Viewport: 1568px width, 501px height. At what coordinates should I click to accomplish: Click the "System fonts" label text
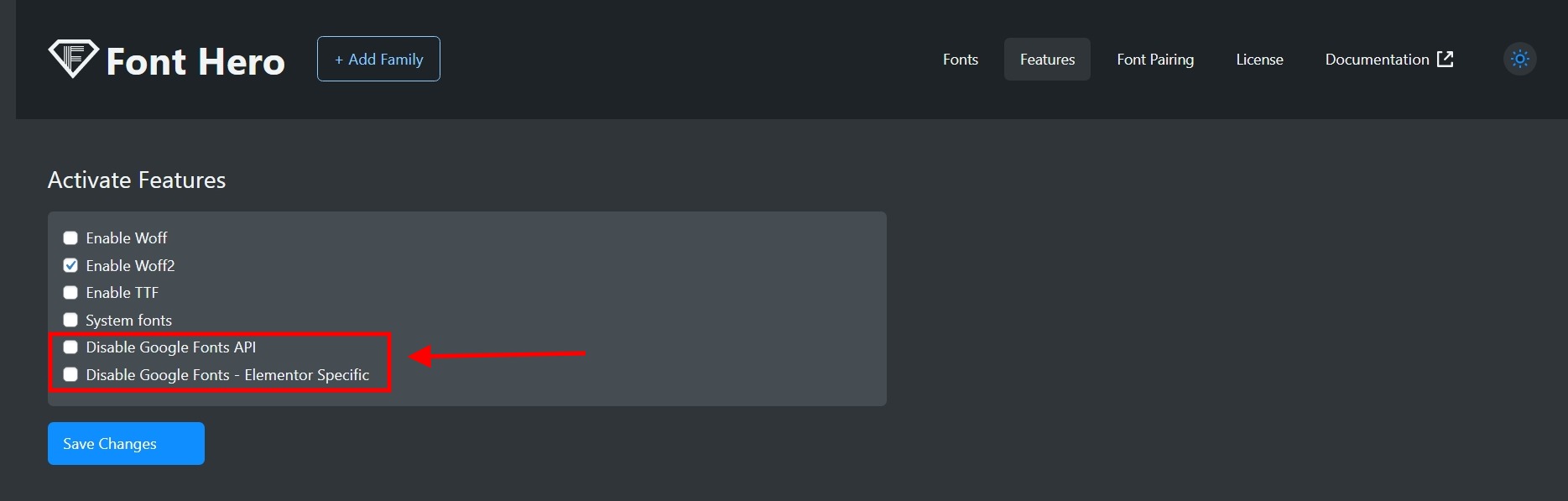point(128,321)
